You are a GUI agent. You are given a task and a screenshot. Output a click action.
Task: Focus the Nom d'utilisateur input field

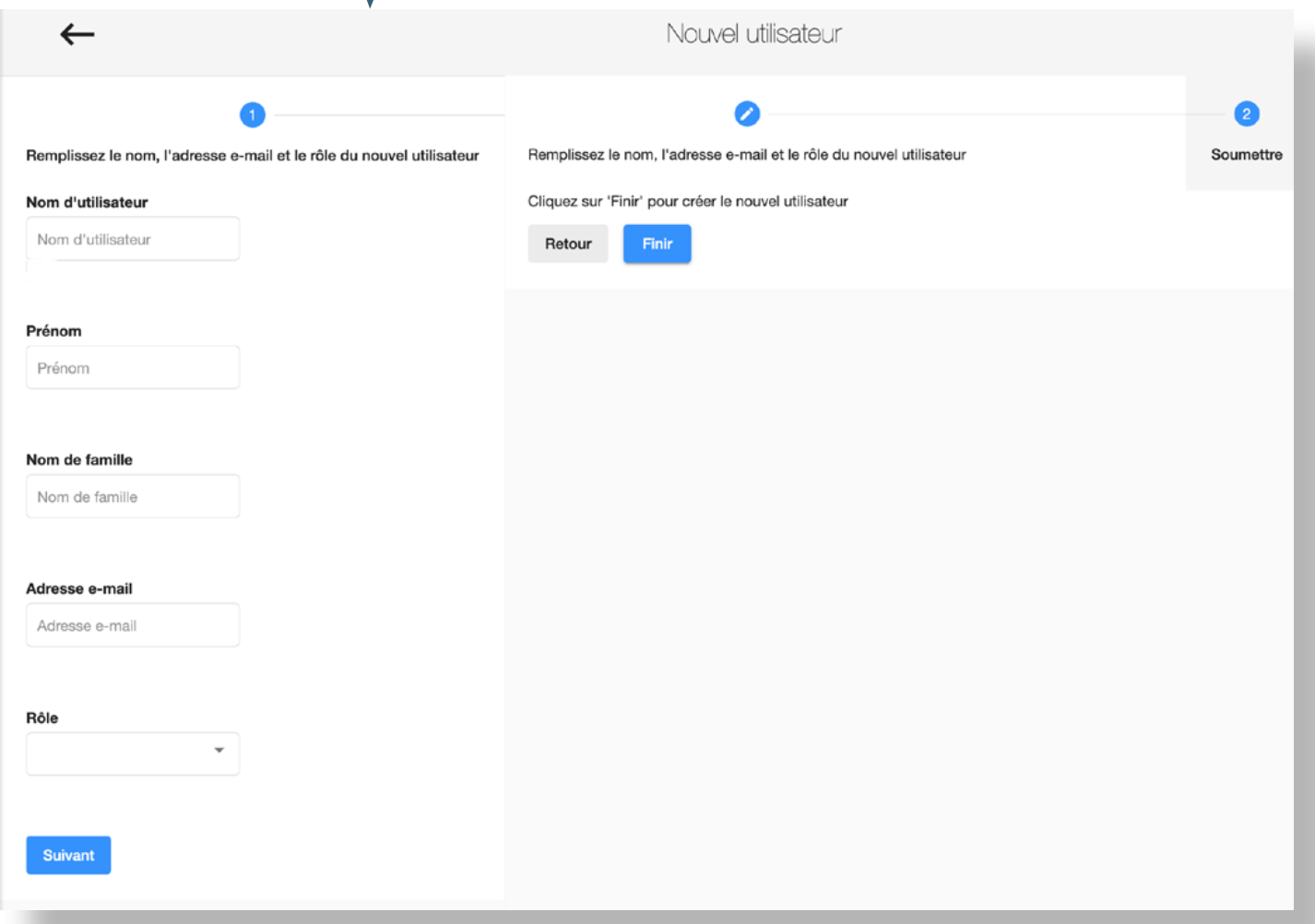pos(133,239)
